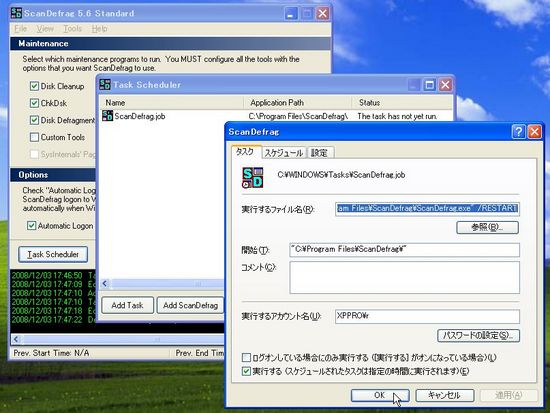Image resolution: width=550 pixels, height=413 pixels.
Task: Open the Help menu
Action: [99, 29]
